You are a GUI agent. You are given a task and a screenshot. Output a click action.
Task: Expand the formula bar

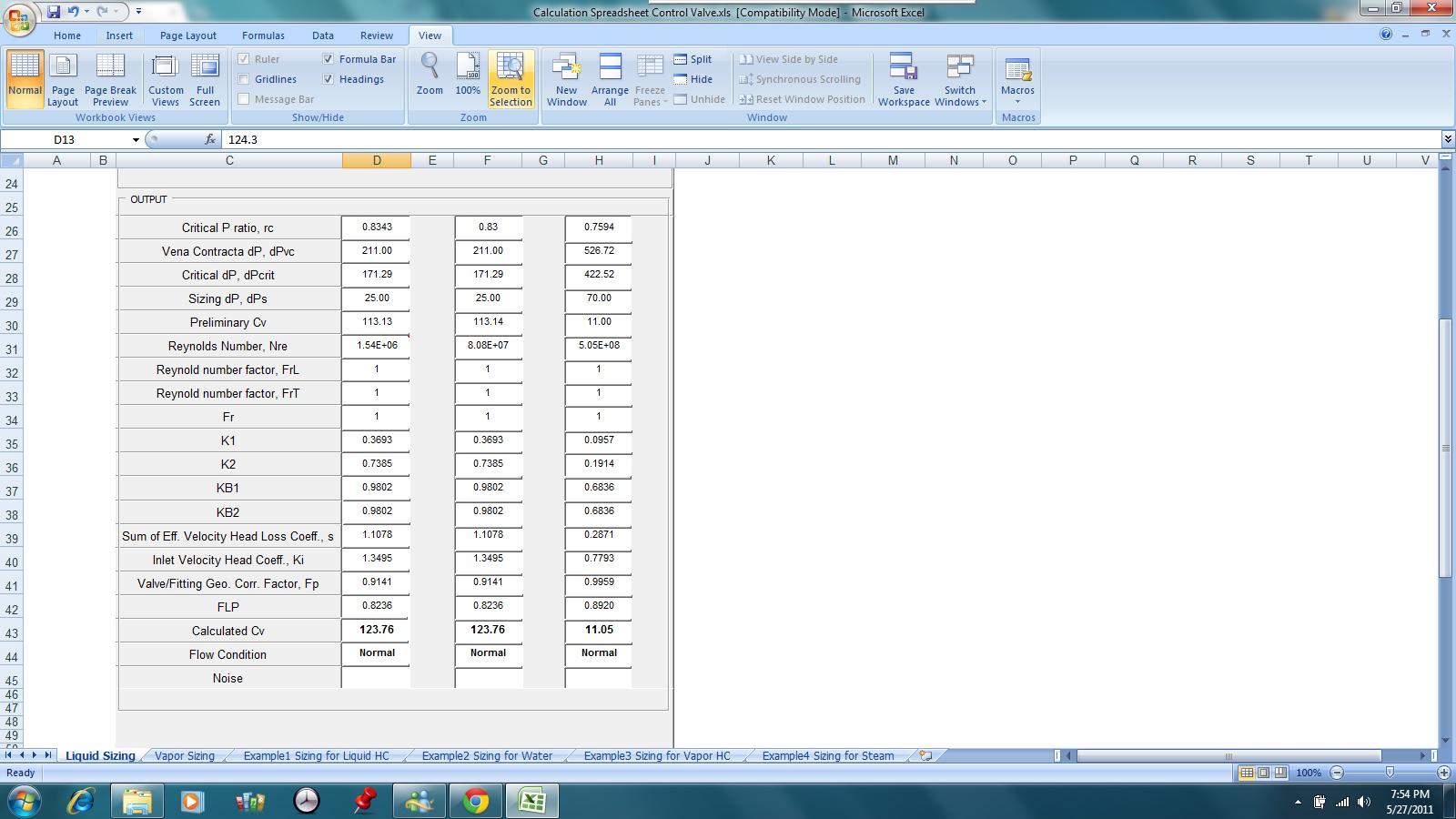pos(1448,139)
